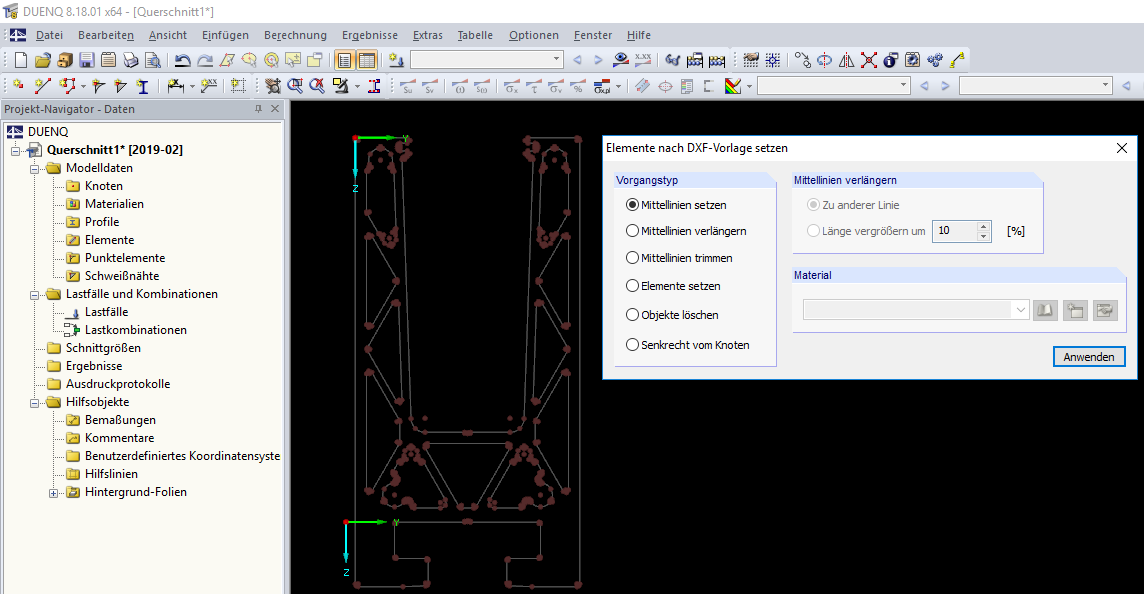
Task: Click the eye show results icon
Action: tap(621, 60)
